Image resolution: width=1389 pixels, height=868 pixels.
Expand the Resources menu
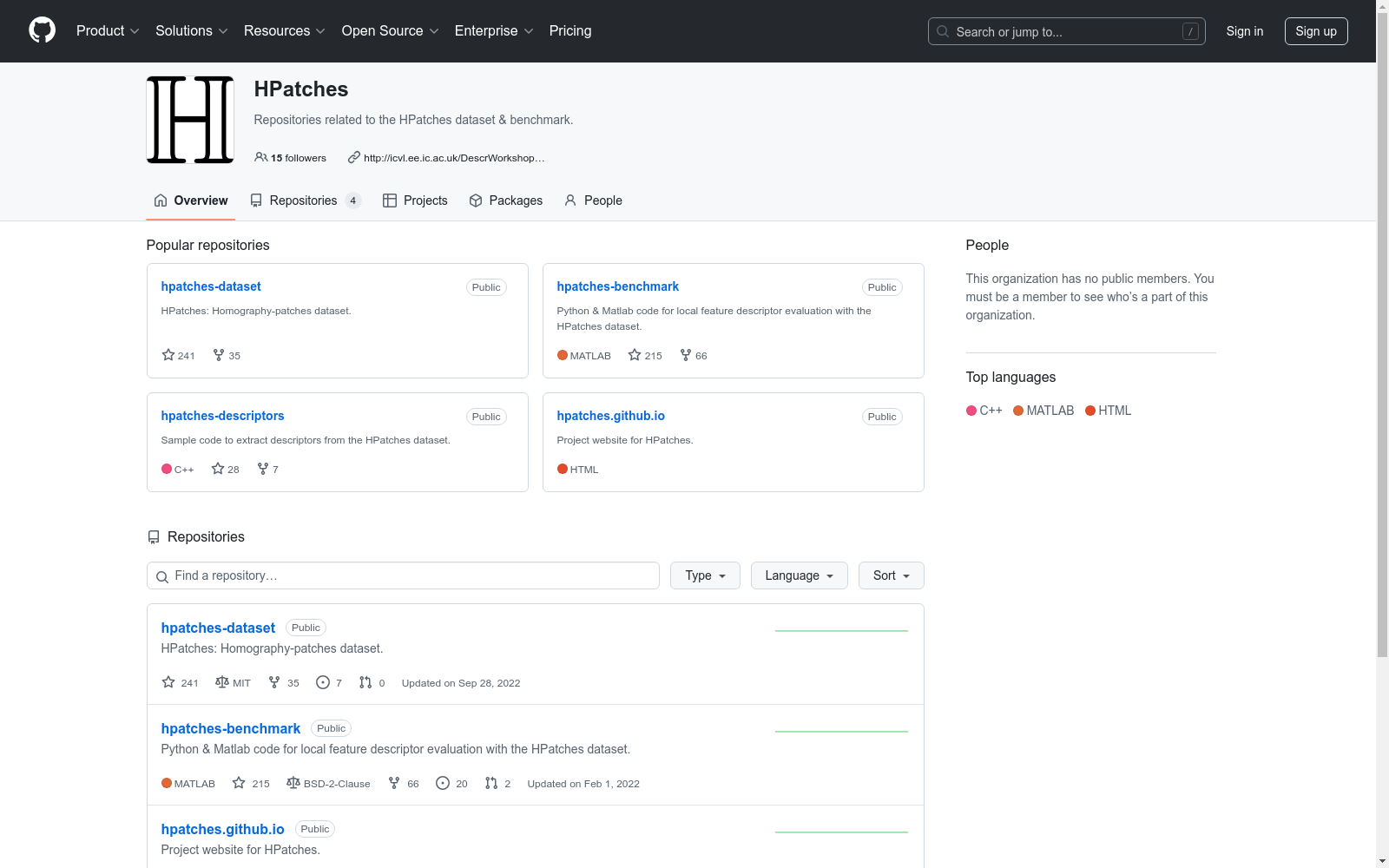click(x=285, y=30)
